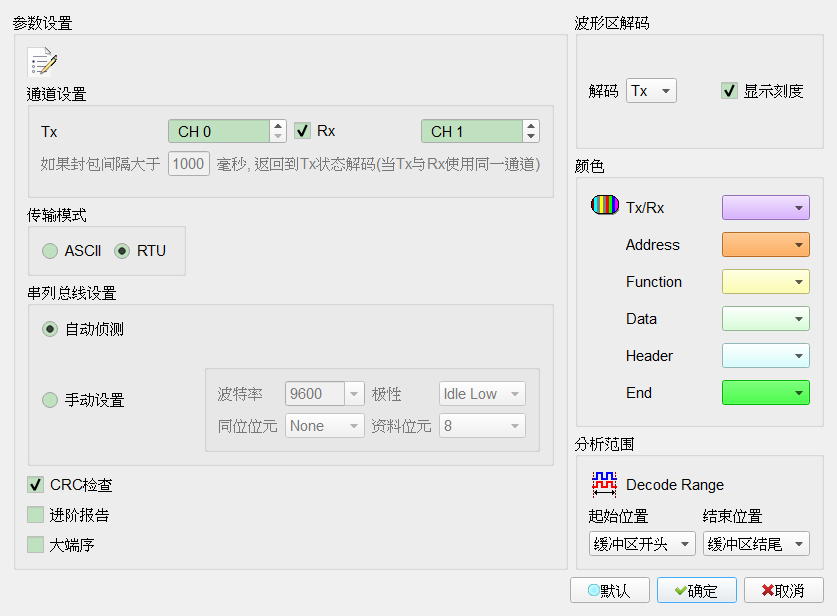837x616 pixels.
Task: Click the Tx CH 0 channel field
Action: pos(218,131)
